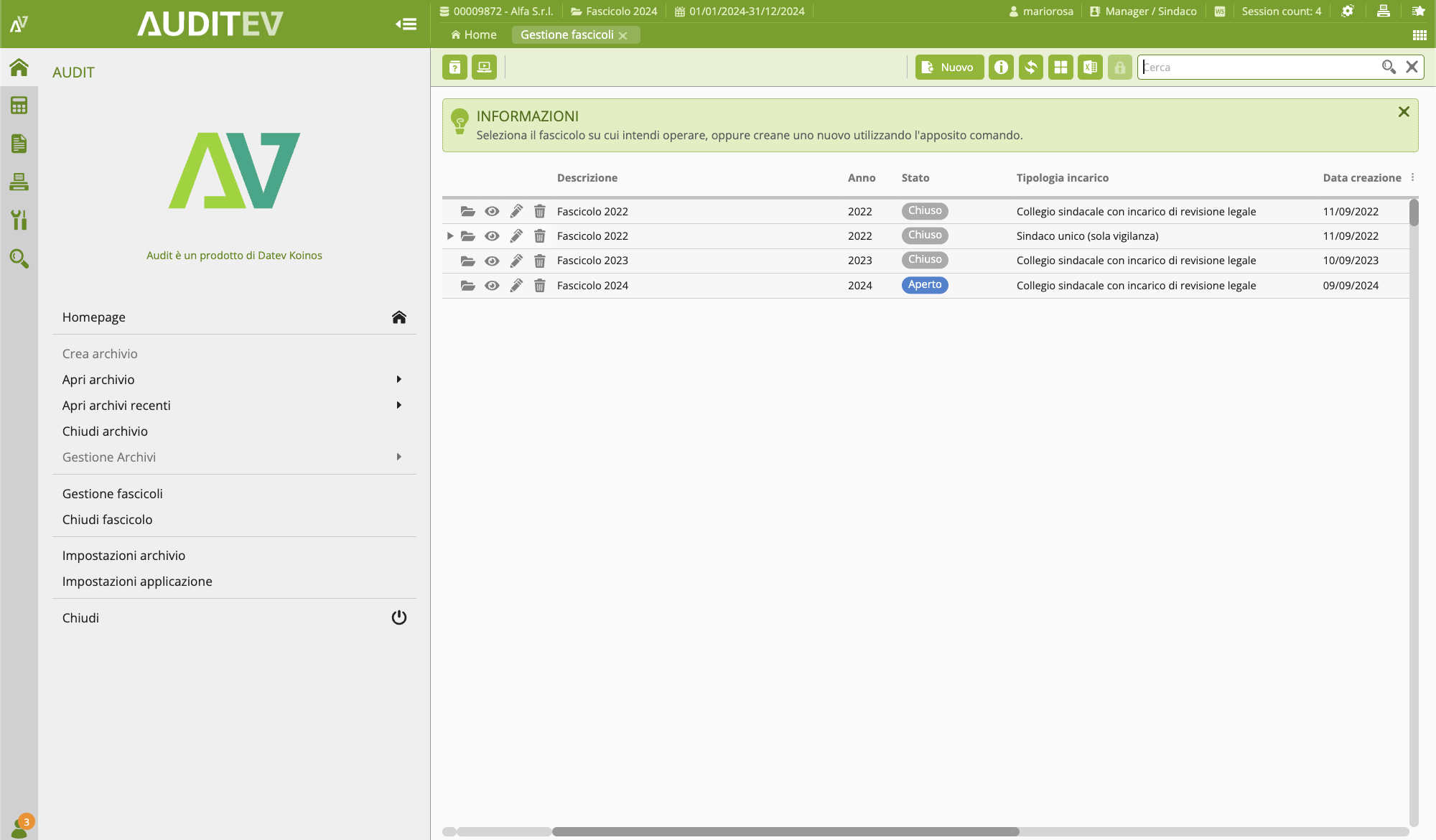Select the Gestione fascicoli tab
Viewport: 1436px width, 840px height.
click(x=567, y=34)
